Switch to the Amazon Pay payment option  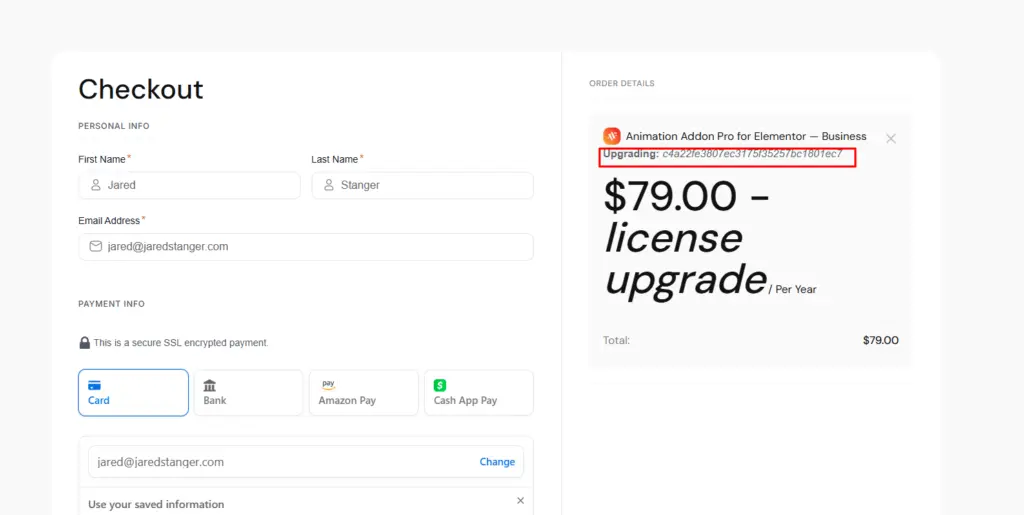point(363,393)
